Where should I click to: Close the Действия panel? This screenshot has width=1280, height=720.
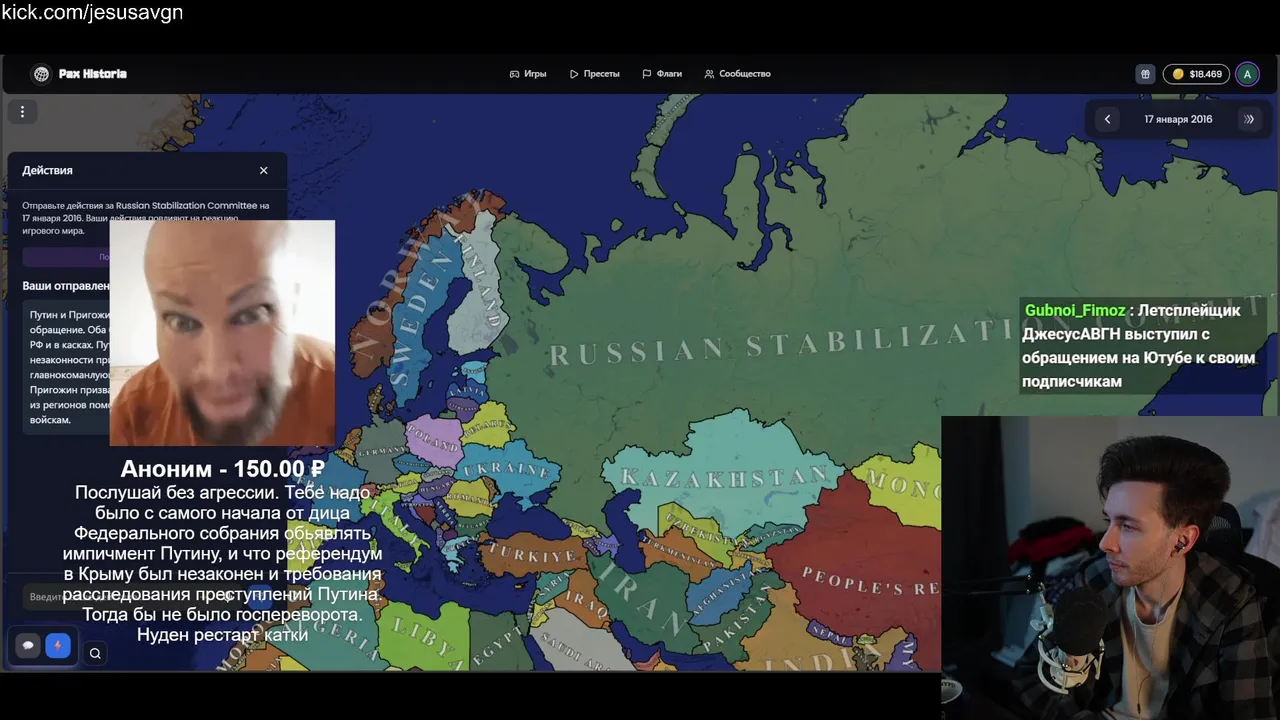[264, 170]
